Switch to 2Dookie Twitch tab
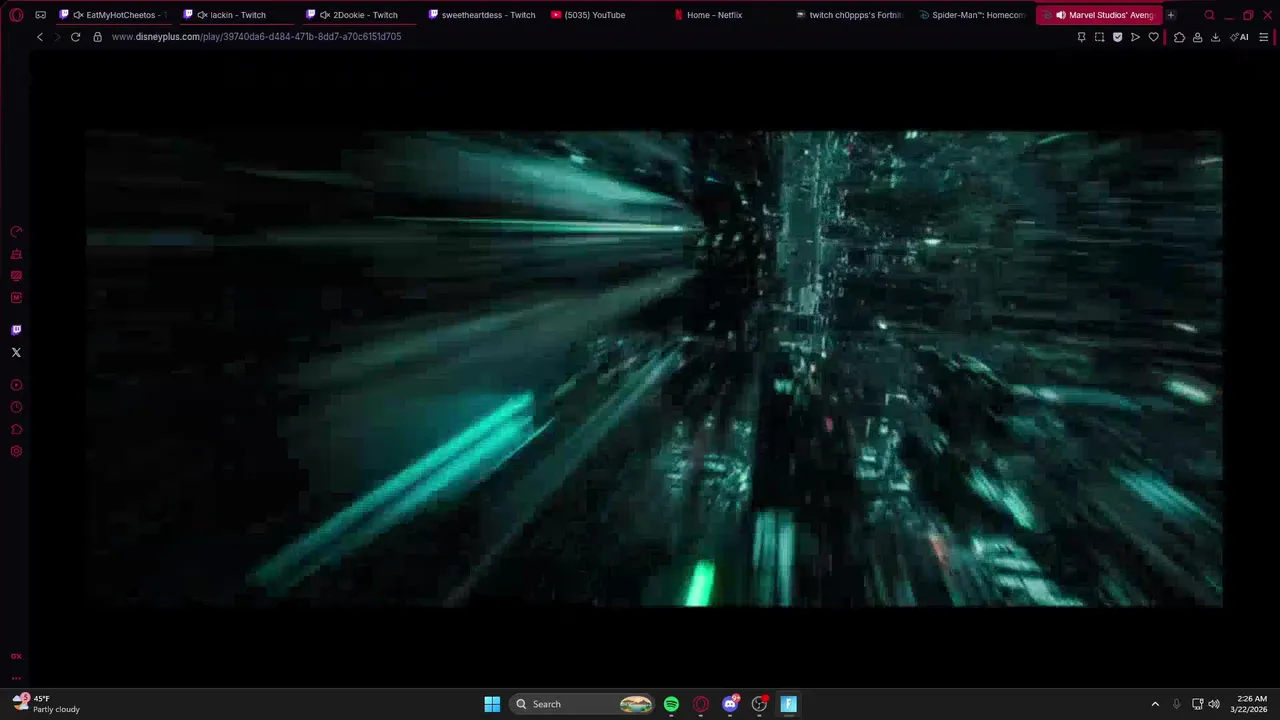This screenshot has height=720, width=1280. (360, 15)
